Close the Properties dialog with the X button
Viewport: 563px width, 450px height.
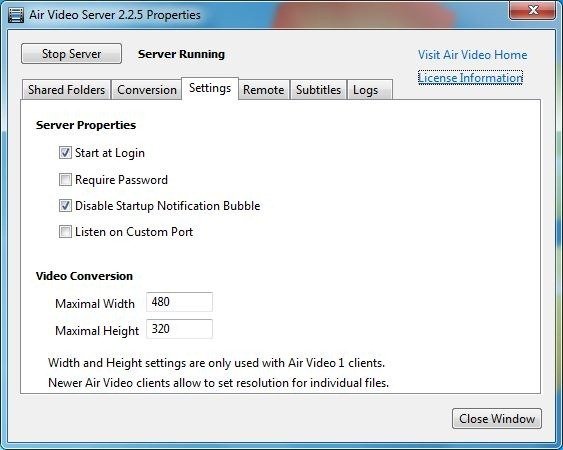click(532, 10)
